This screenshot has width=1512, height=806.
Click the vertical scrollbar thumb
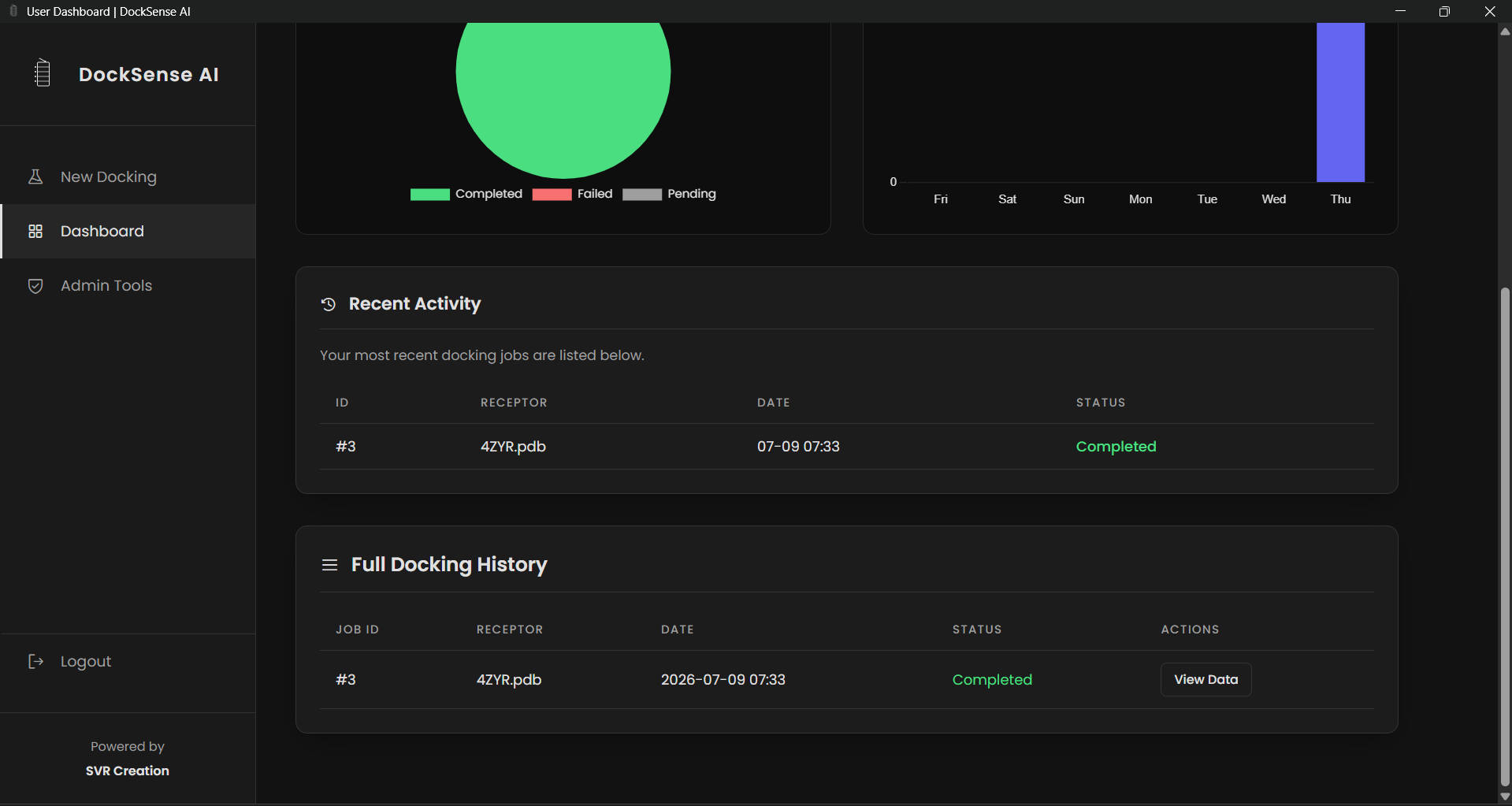pyautogui.click(x=1505, y=536)
